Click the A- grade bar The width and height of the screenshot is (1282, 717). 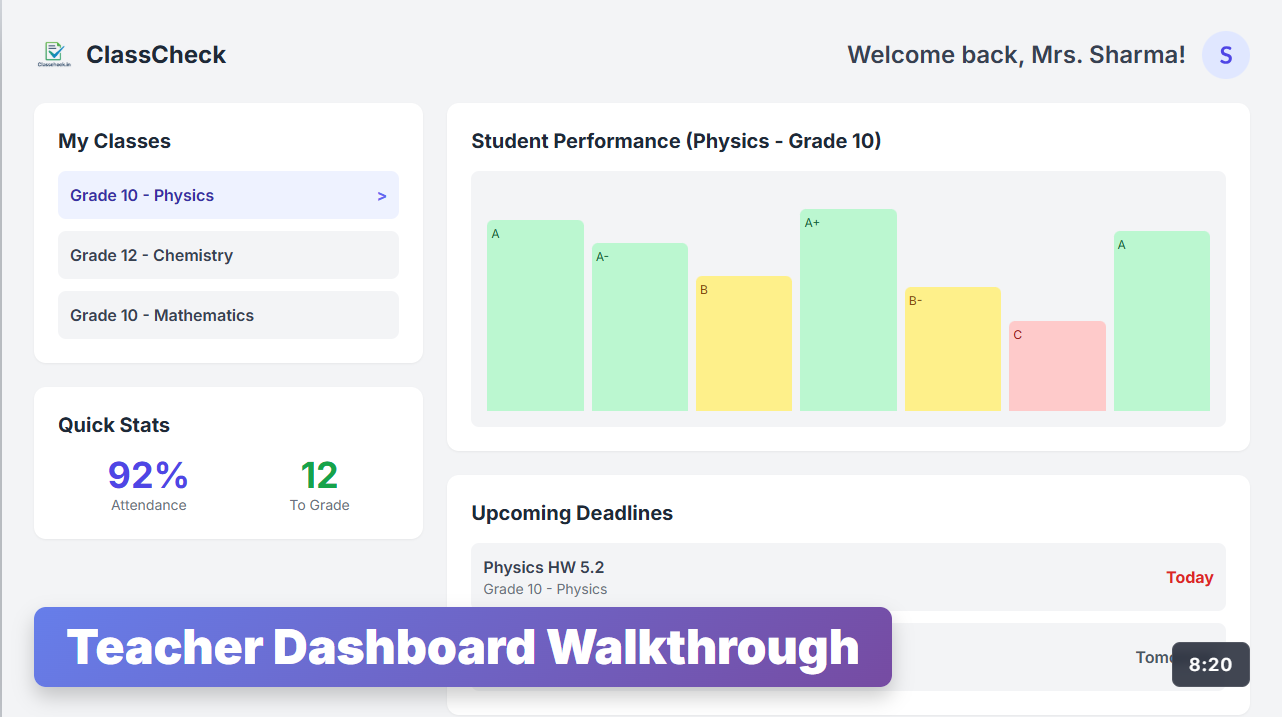tap(639, 327)
